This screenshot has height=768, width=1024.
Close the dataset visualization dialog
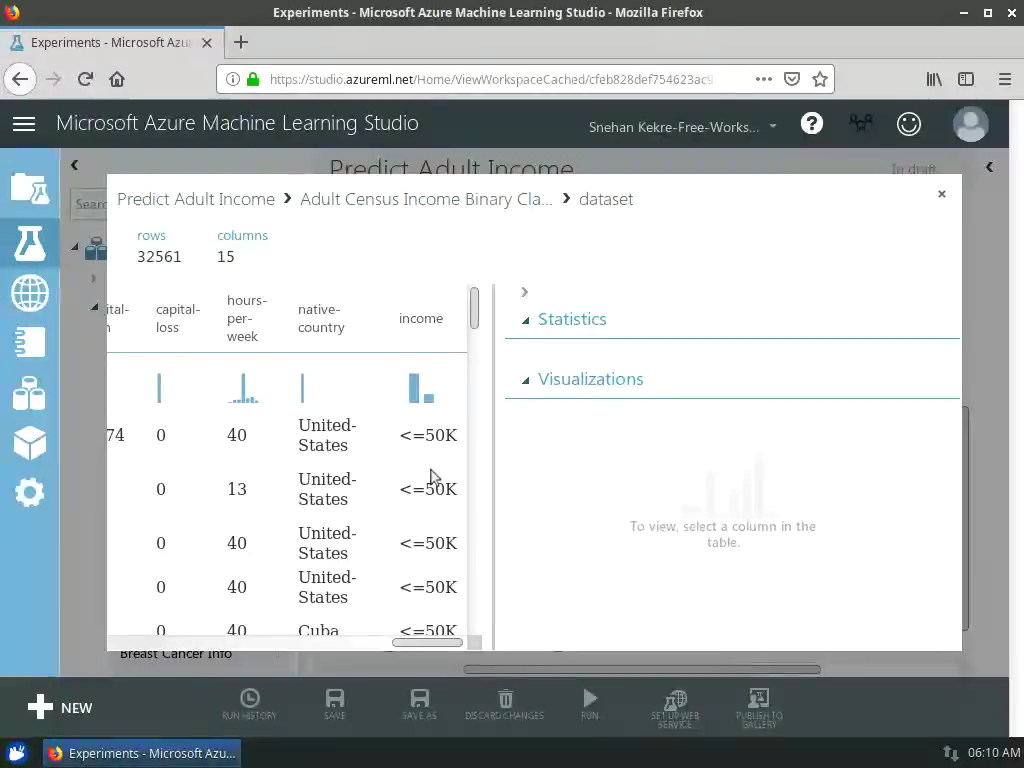(942, 194)
